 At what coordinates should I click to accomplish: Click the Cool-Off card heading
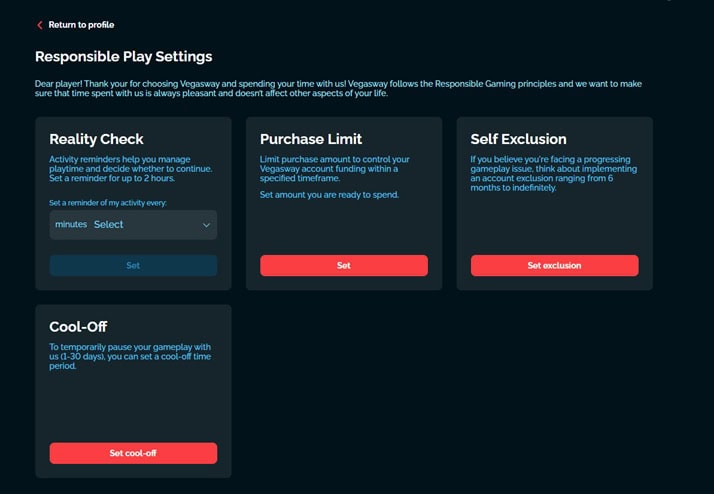click(x=78, y=327)
